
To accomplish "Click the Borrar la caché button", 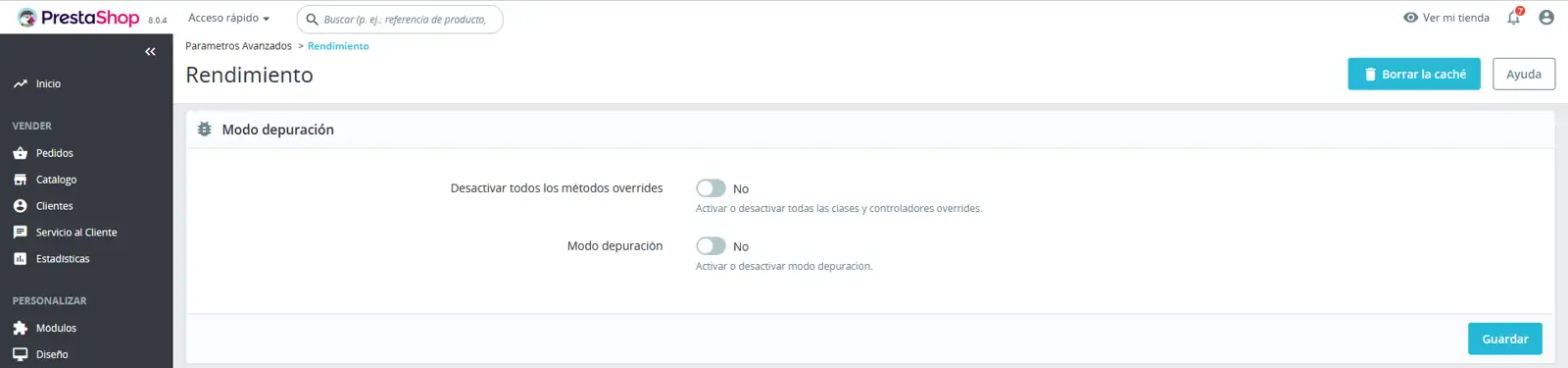I will click(1413, 74).
